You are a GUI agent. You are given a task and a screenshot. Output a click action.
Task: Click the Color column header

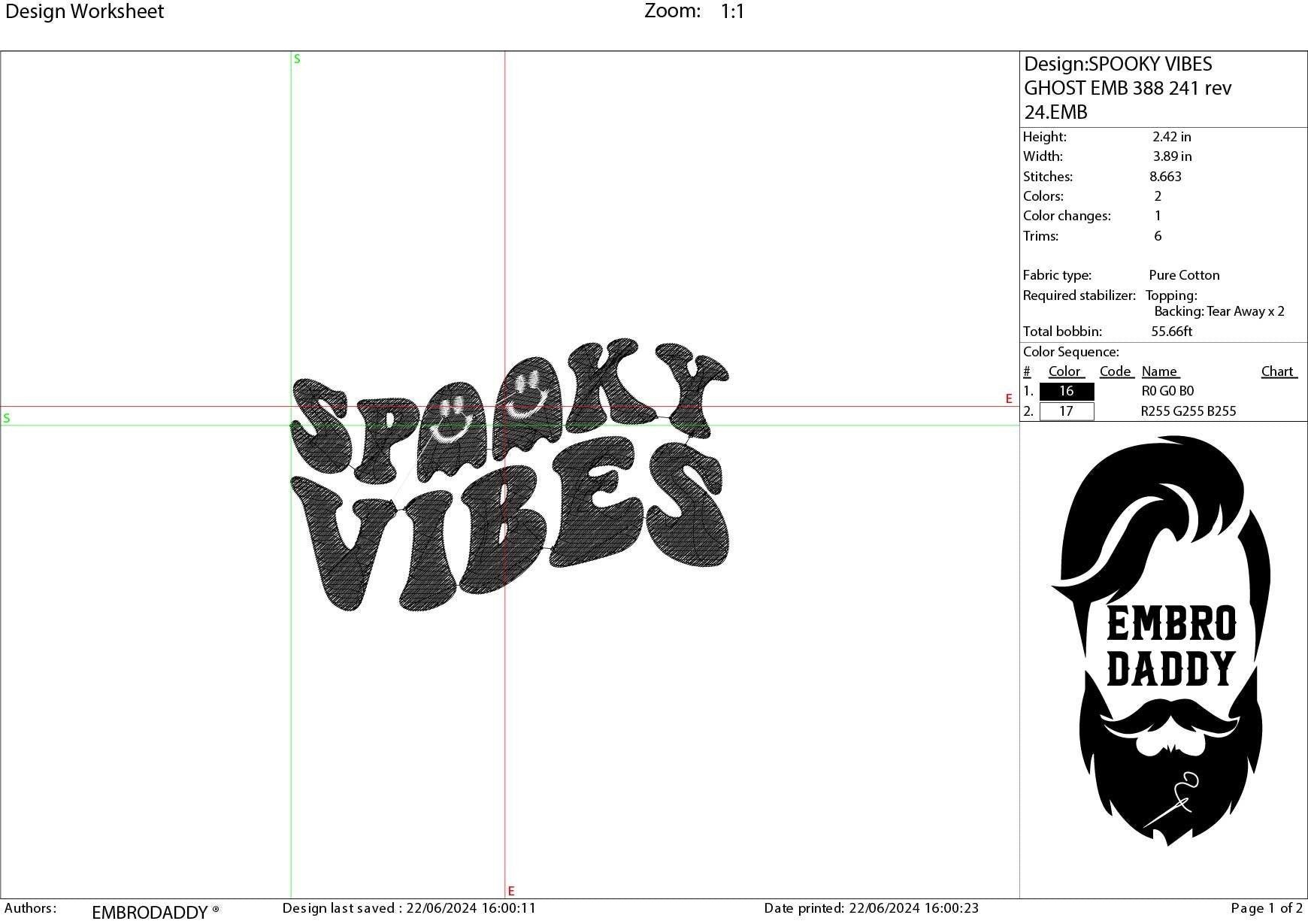pyautogui.click(x=1064, y=371)
